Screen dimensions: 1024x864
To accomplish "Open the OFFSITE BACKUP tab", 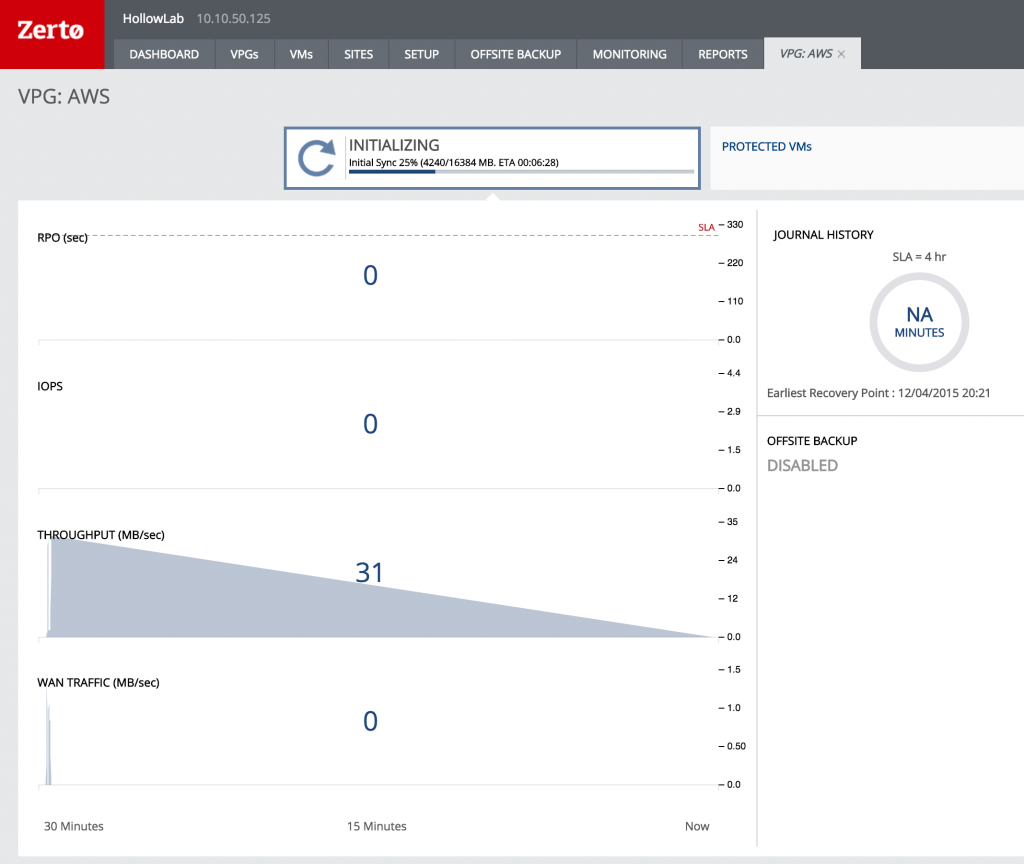I will click(x=516, y=54).
